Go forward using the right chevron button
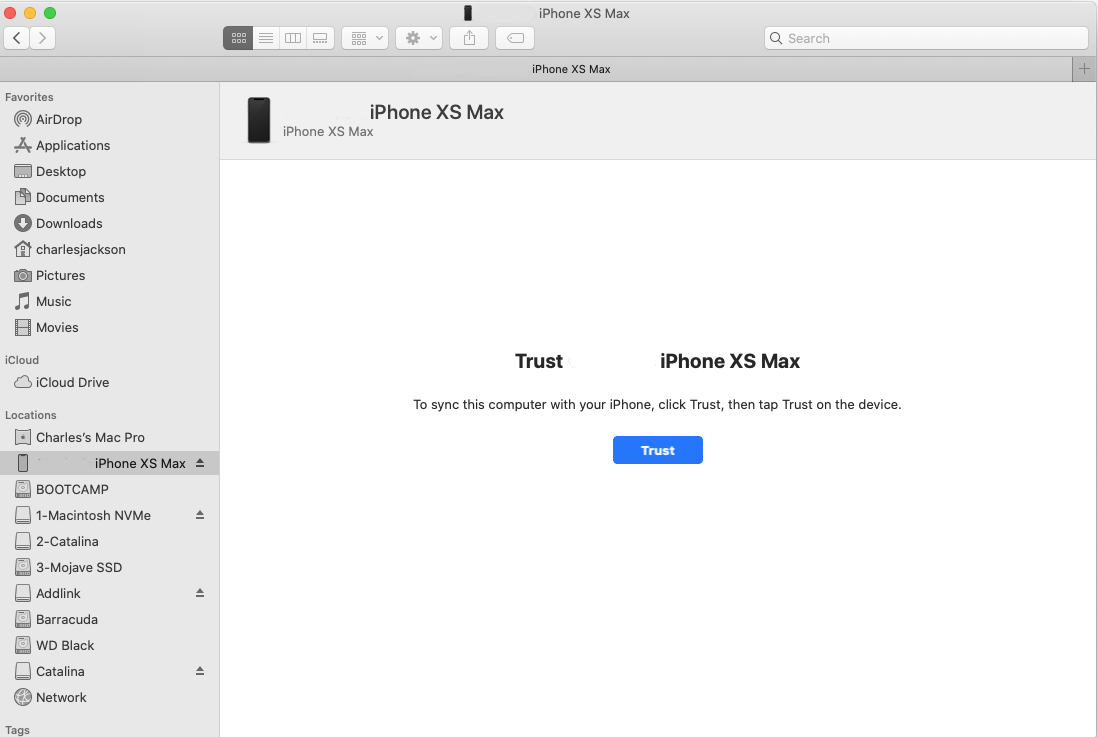 [43, 38]
